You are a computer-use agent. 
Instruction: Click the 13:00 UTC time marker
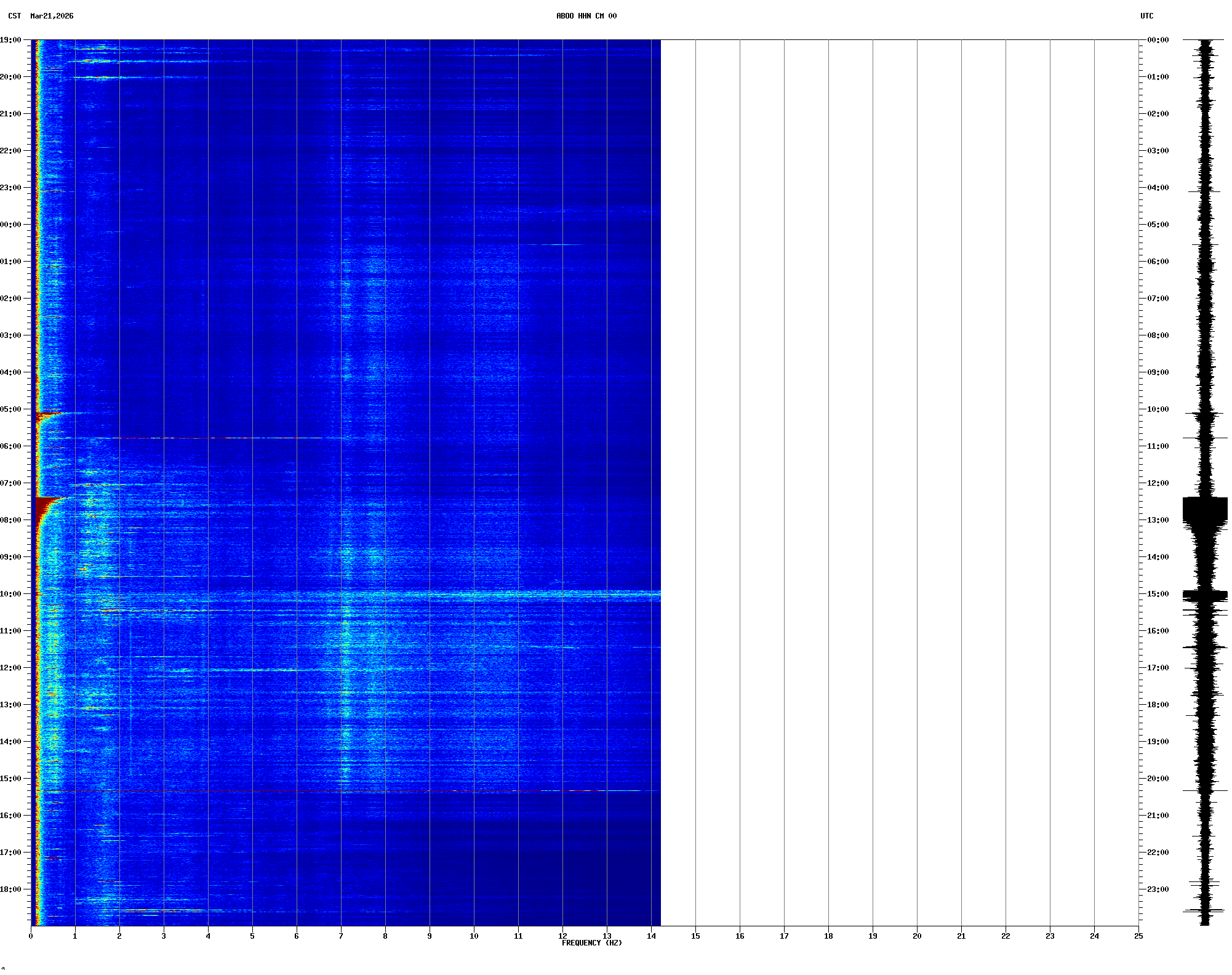coord(1158,520)
